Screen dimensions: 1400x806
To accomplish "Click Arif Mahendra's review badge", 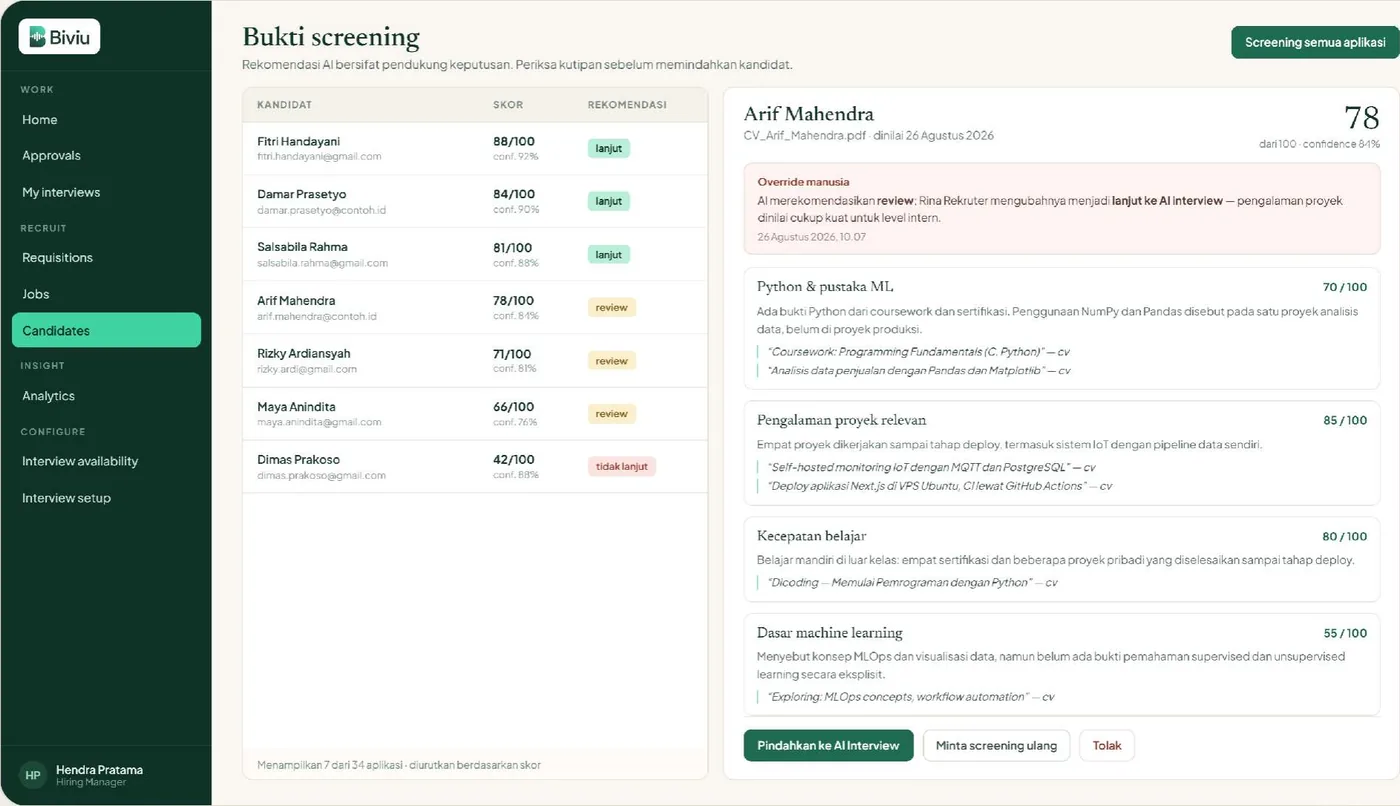I will [x=612, y=308].
